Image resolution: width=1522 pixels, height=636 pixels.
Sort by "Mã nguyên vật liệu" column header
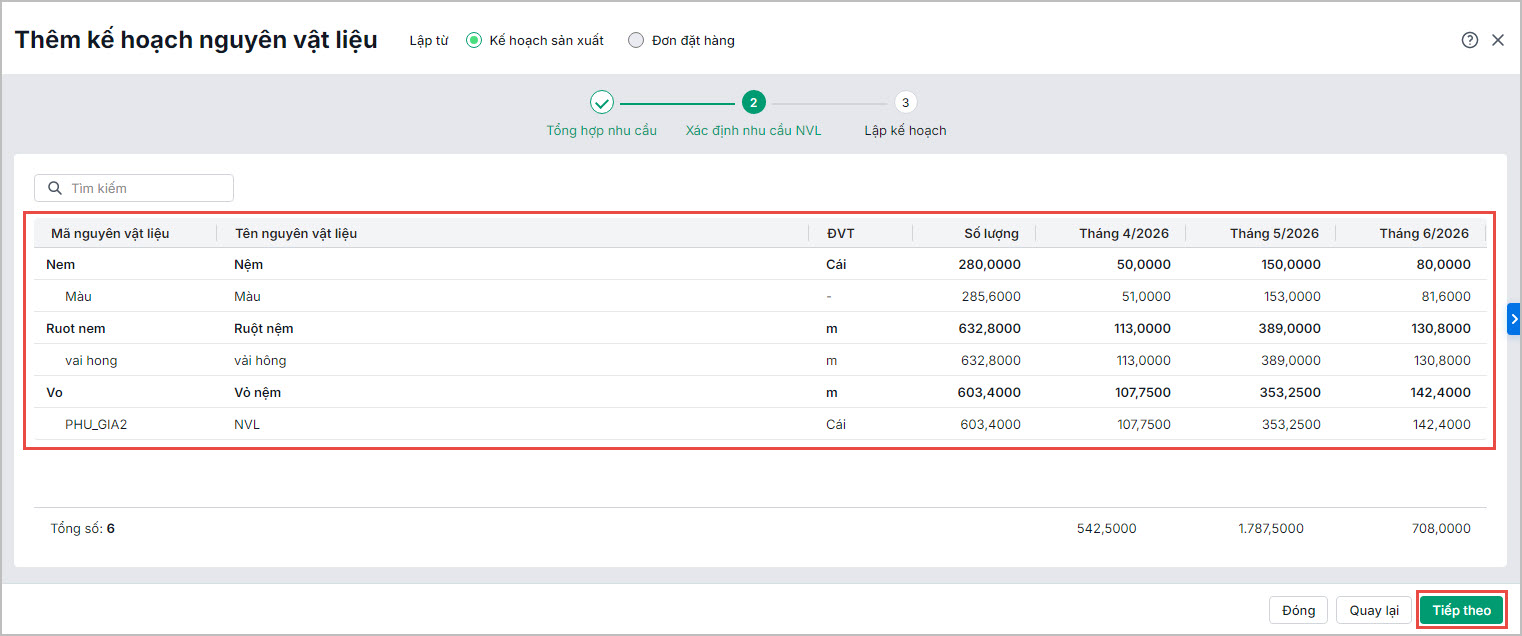point(110,234)
